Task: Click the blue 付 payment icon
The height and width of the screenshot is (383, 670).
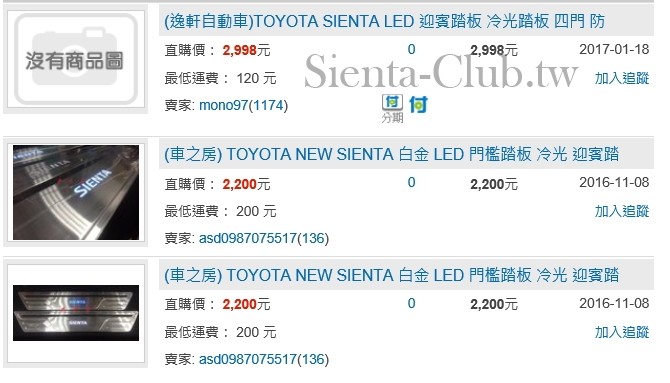Action: pos(418,104)
